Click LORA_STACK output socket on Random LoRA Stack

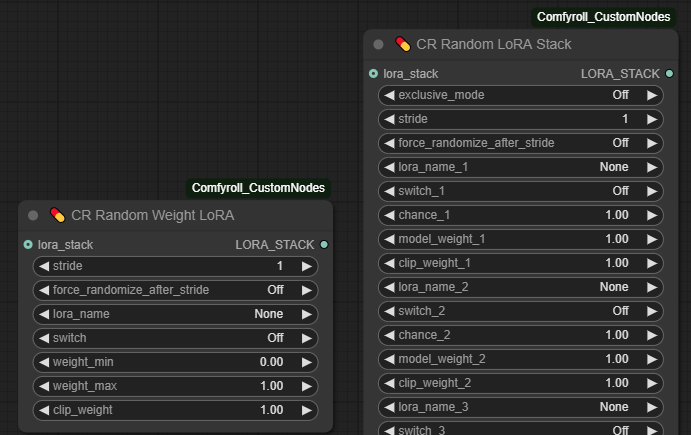click(x=669, y=74)
